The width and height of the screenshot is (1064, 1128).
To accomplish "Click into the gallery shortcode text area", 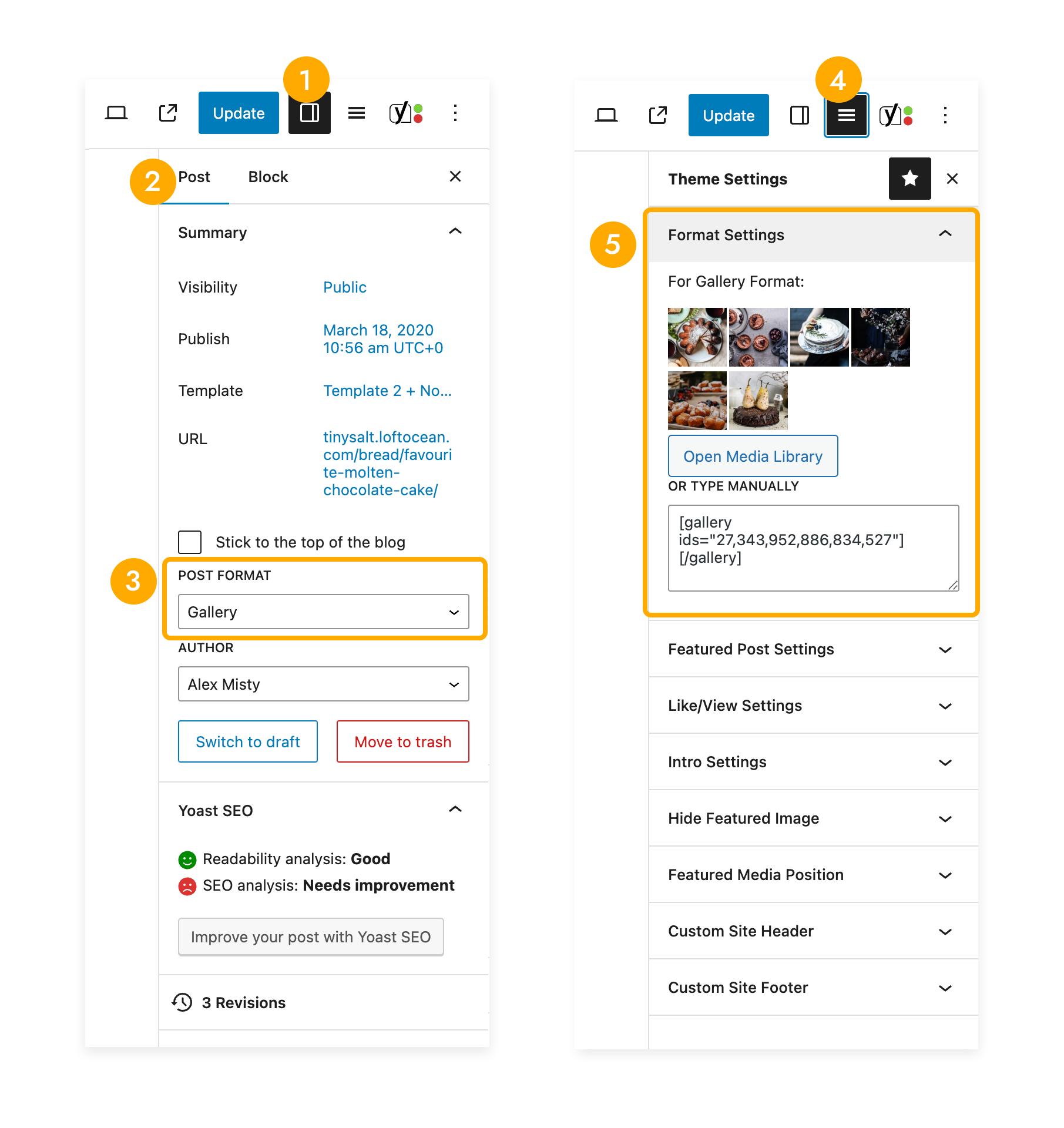I will (813, 548).
